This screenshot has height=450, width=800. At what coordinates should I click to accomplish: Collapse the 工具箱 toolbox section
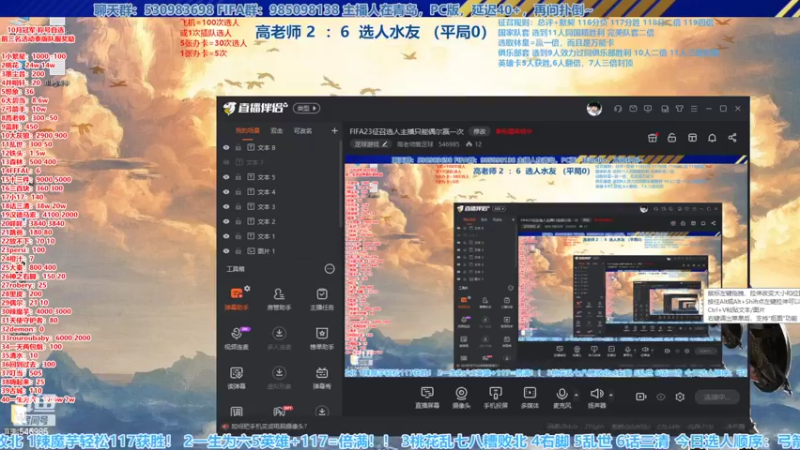(330, 269)
